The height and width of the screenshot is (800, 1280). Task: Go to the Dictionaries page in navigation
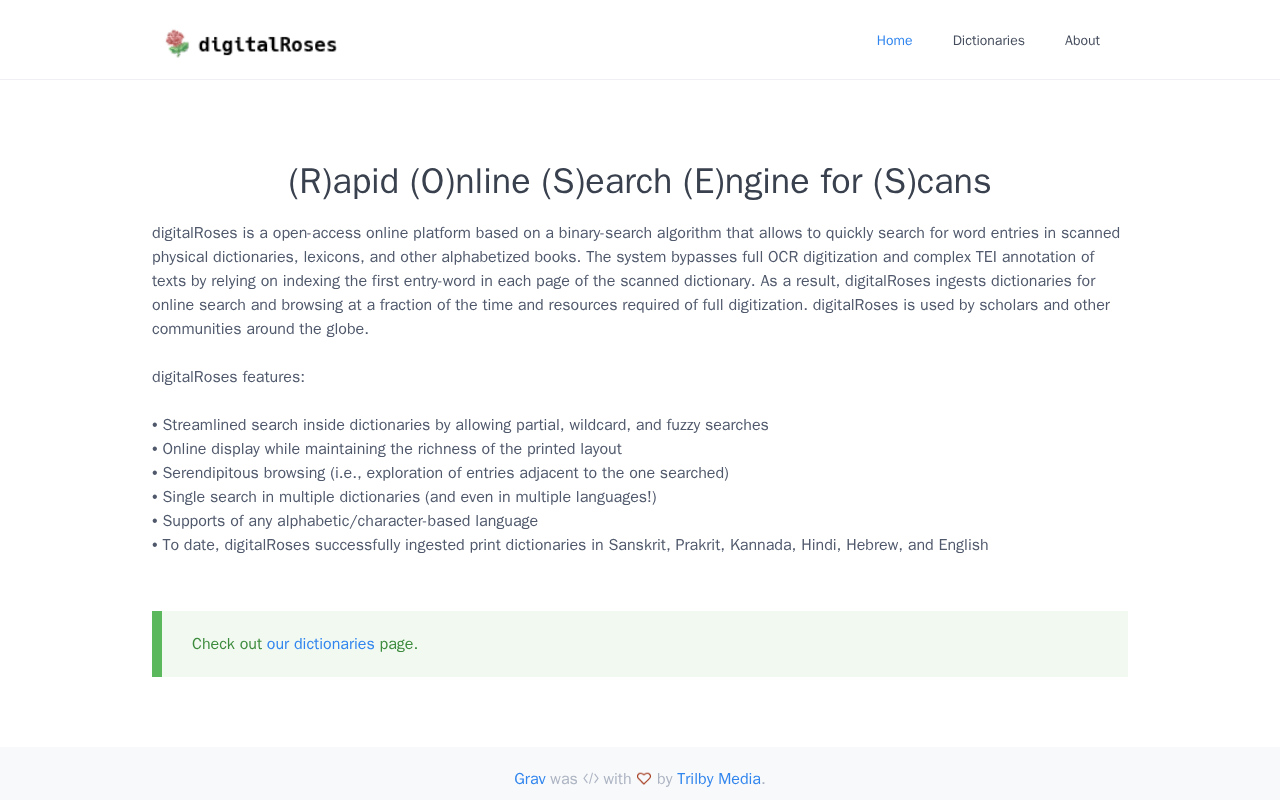tap(988, 40)
